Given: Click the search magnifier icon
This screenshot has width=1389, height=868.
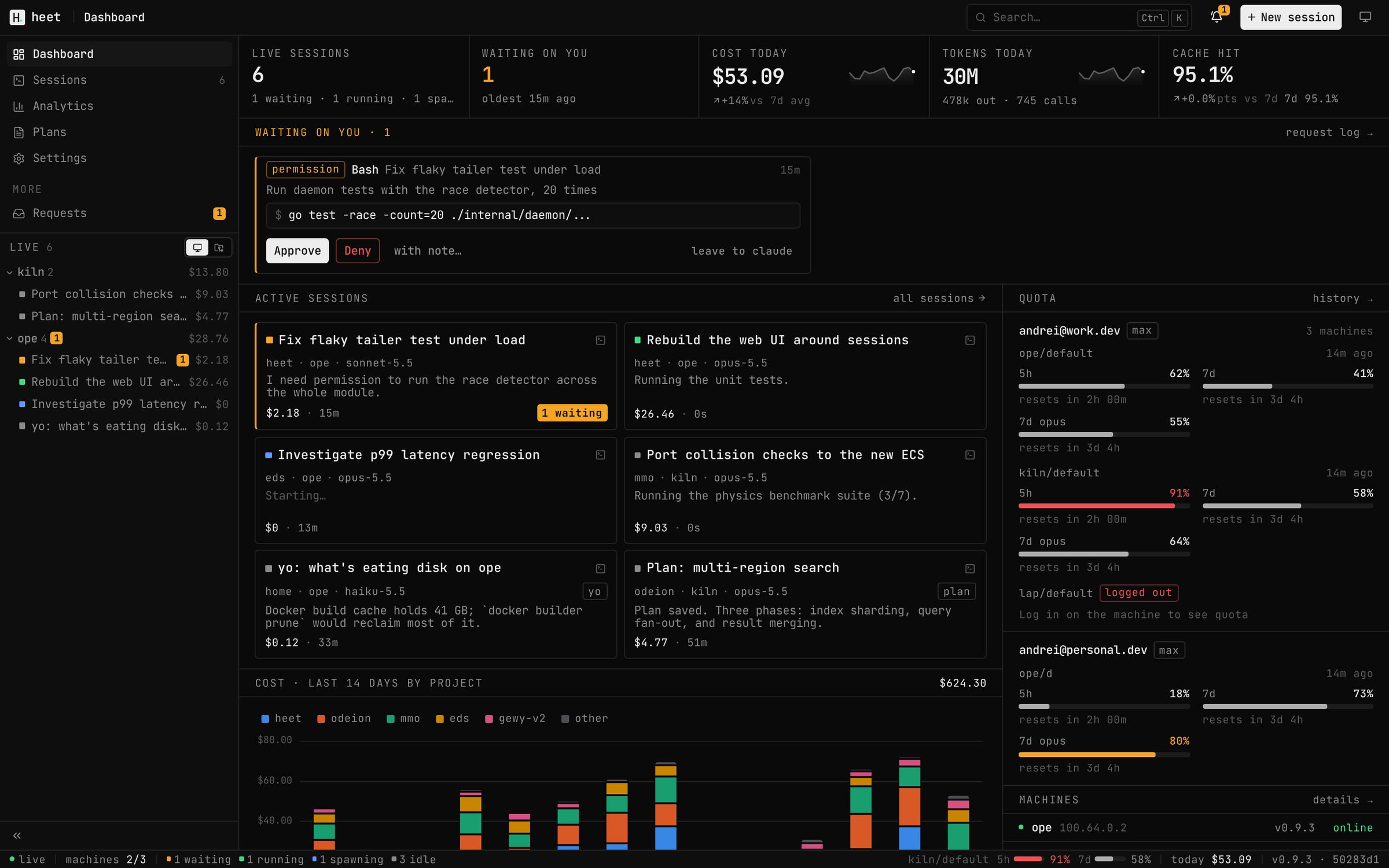Looking at the screenshot, I should click(980, 17).
